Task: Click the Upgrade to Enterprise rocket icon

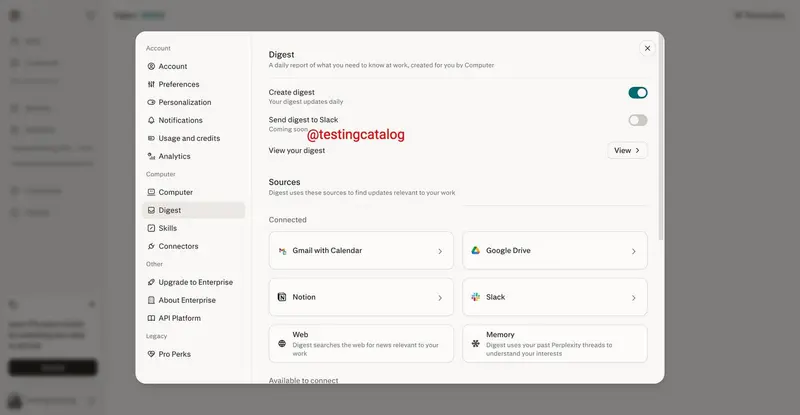Action: [x=151, y=282]
